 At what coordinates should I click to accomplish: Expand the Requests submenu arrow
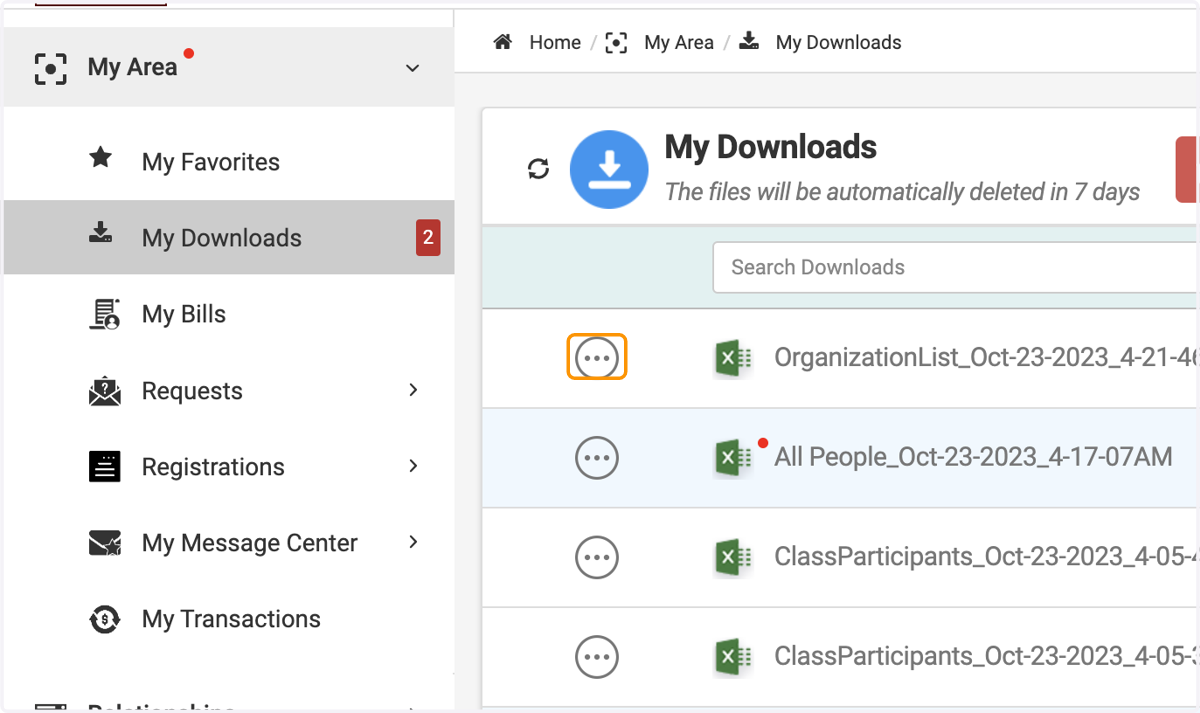pyautogui.click(x=413, y=389)
